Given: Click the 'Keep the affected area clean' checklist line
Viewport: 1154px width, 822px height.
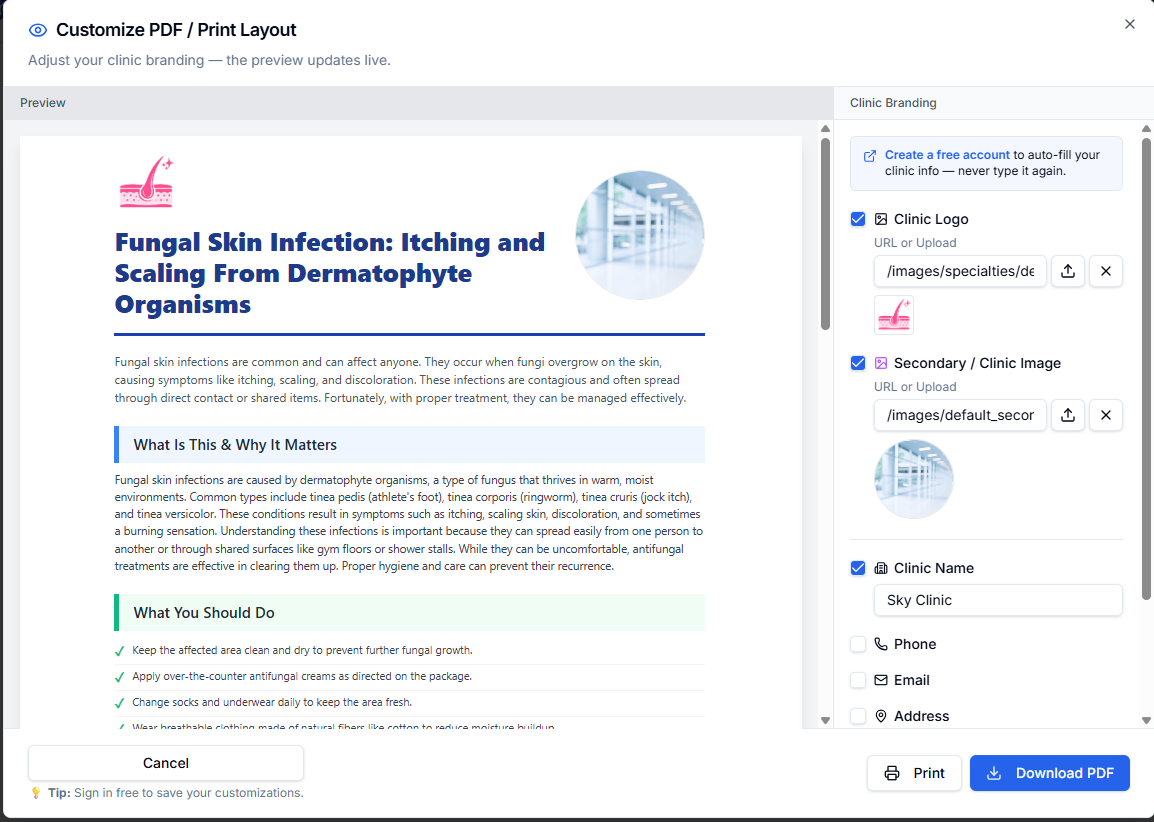Looking at the screenshot, I should point(302,651).
